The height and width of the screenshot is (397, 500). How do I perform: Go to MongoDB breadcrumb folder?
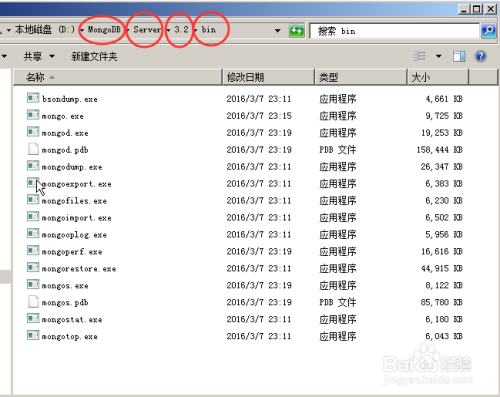coord(104,30)
